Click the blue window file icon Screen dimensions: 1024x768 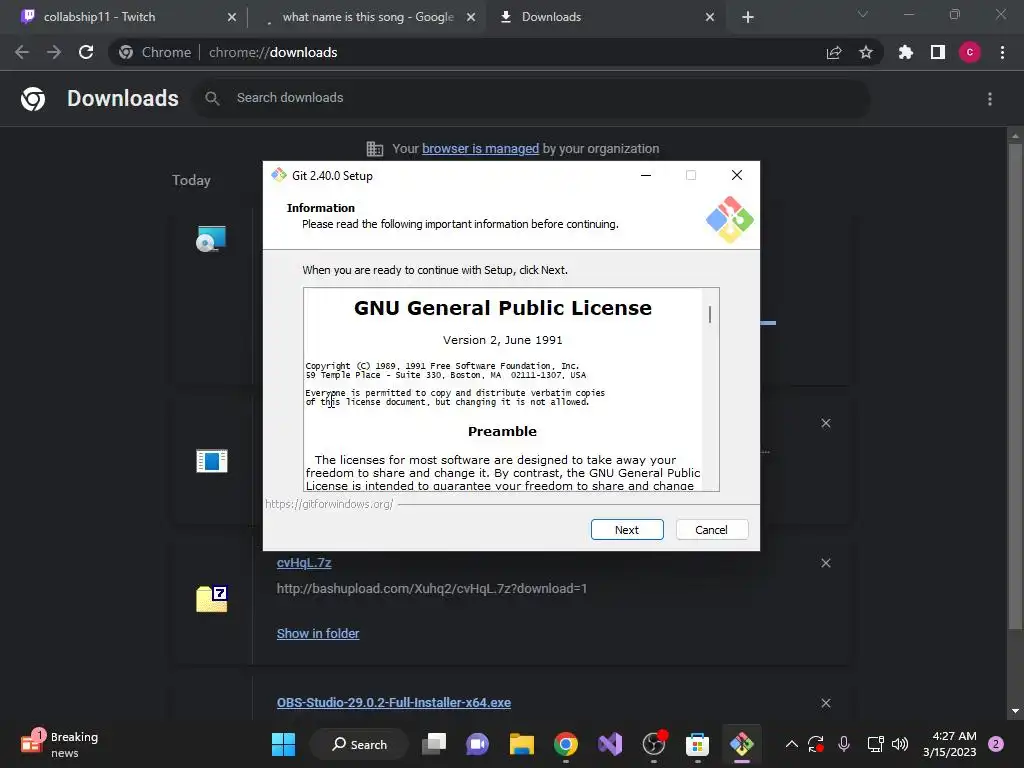[x=212, y=460]
